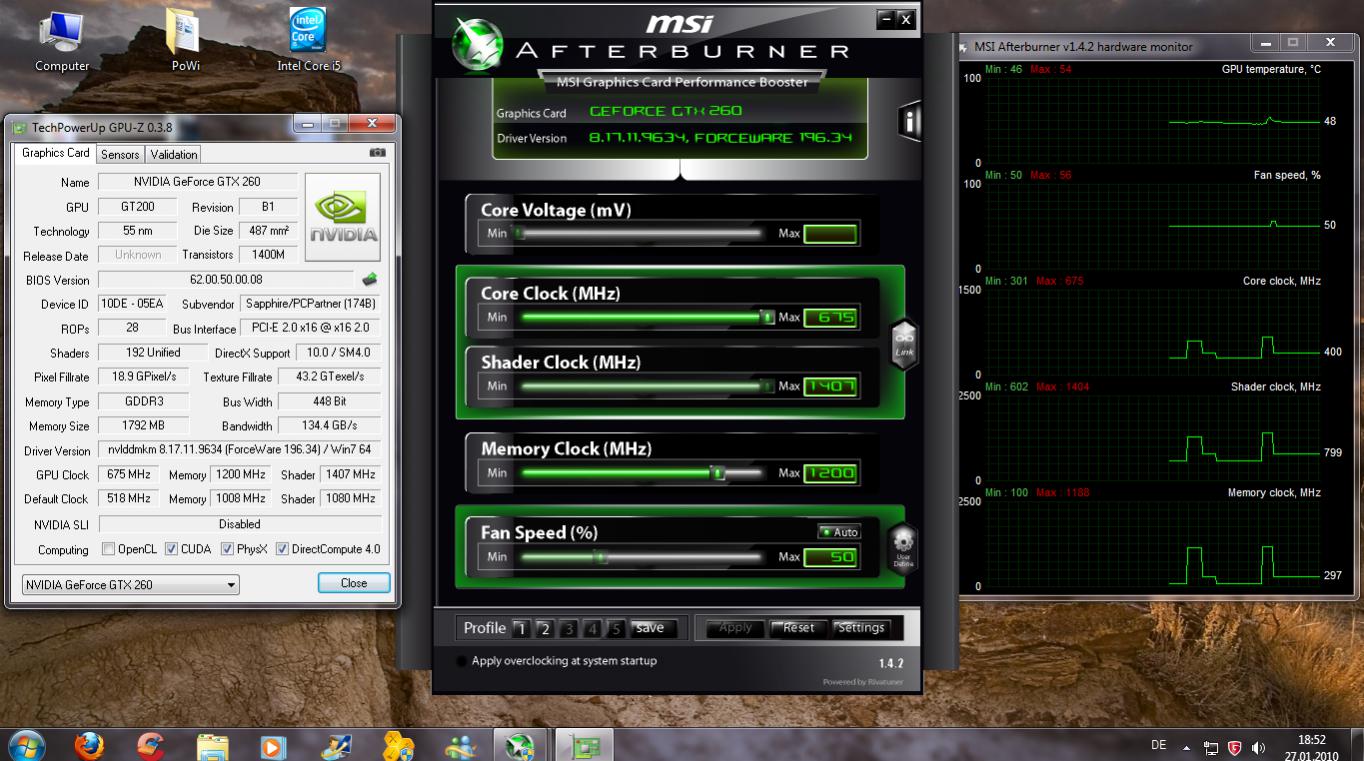Select Afterburner profile 1
Image resolution: width=1364 pixels, height=761 pixels.
coord(520,629)
